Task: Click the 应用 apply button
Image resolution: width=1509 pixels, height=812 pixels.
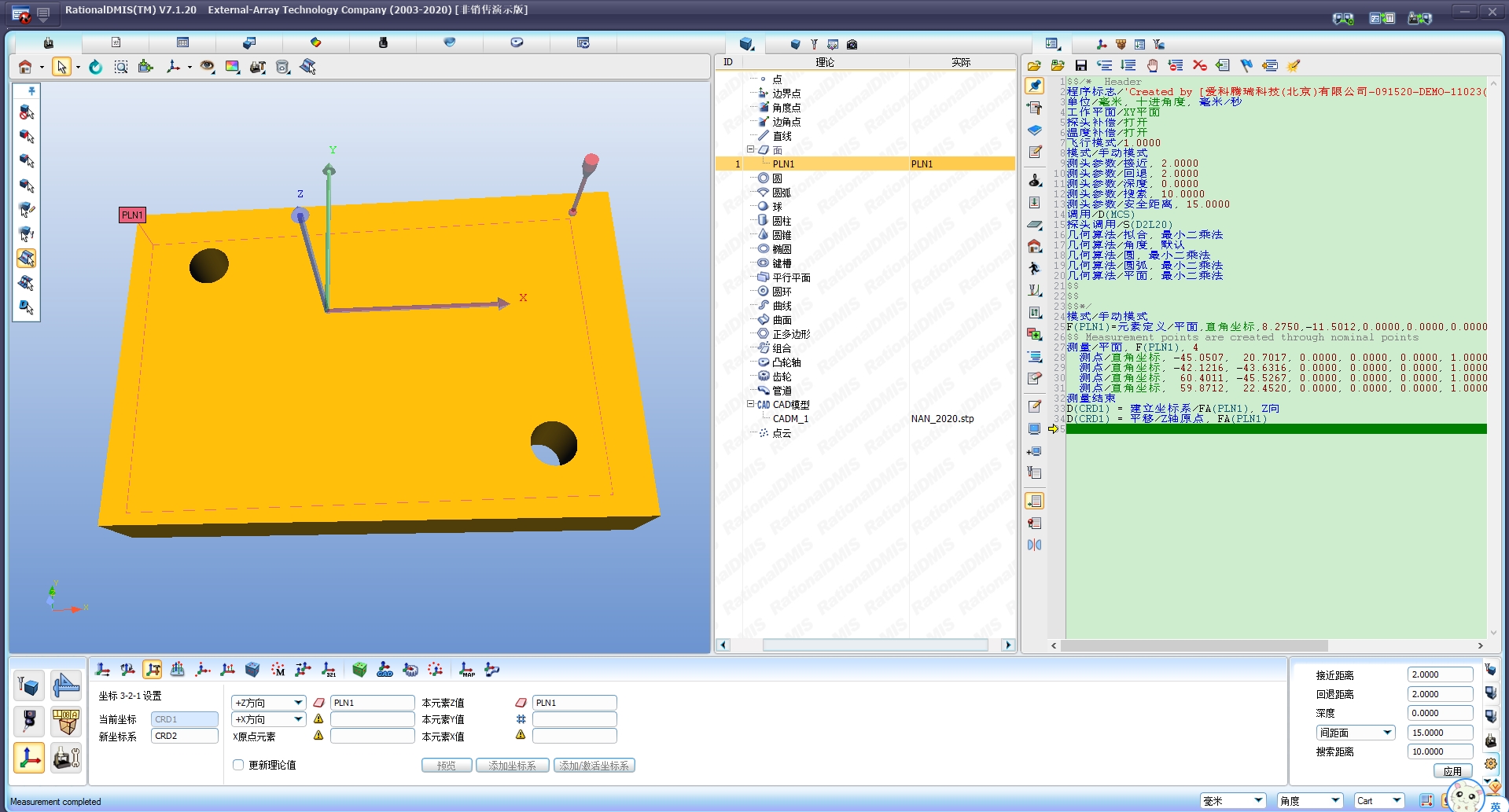Action: (x=1452, y=771)
